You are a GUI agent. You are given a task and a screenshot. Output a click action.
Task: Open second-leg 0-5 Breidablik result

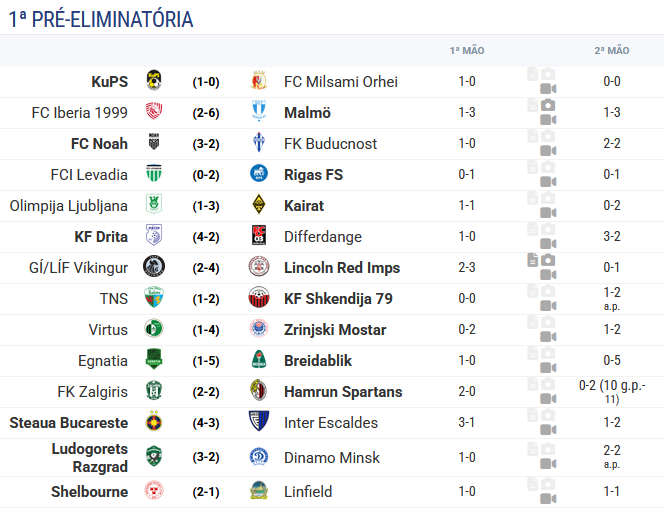pos(611,360)
